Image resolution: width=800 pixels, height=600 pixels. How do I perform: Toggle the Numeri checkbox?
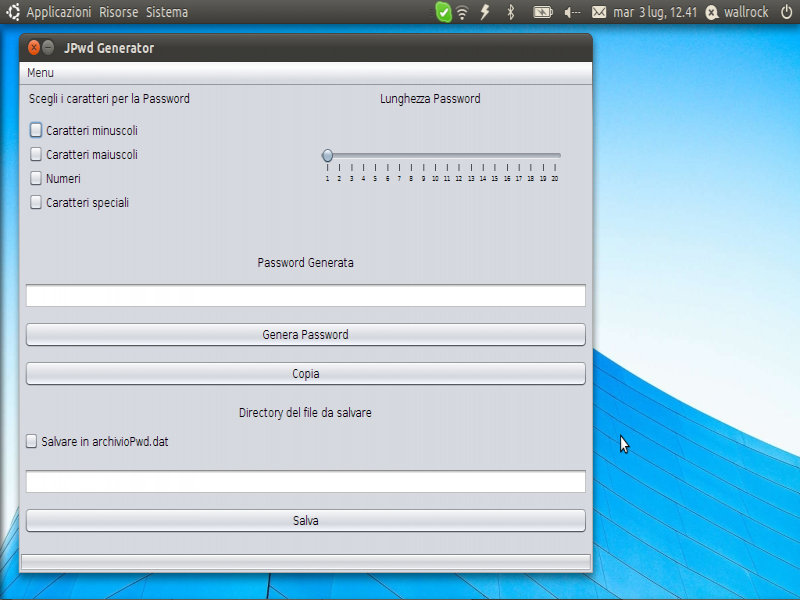36,178
